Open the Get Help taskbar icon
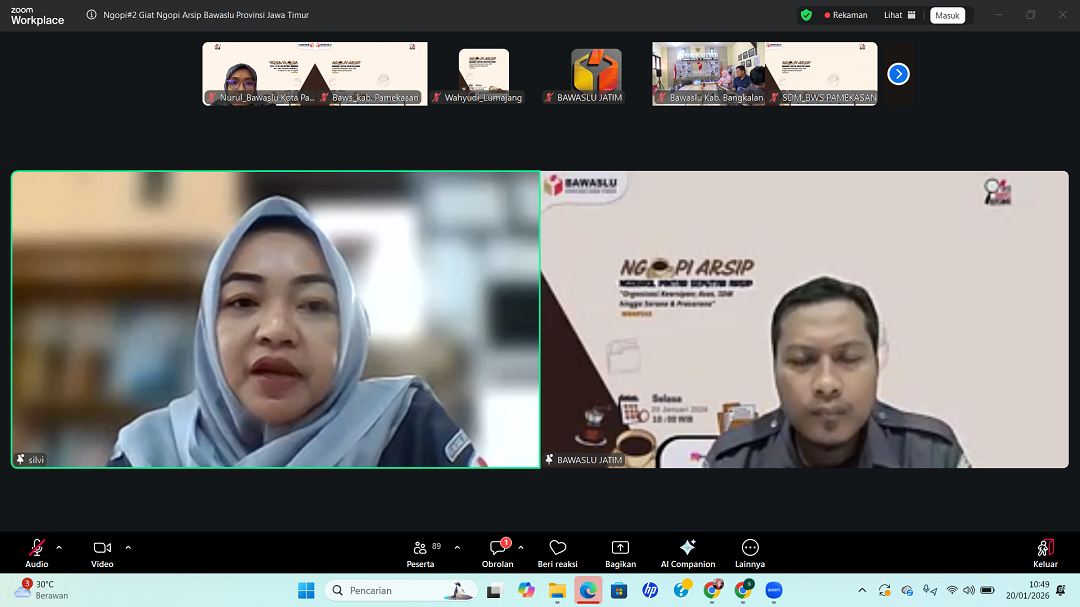Viewport: 1080px width, 607px height. pyautogui.click(x=681, y=590)
